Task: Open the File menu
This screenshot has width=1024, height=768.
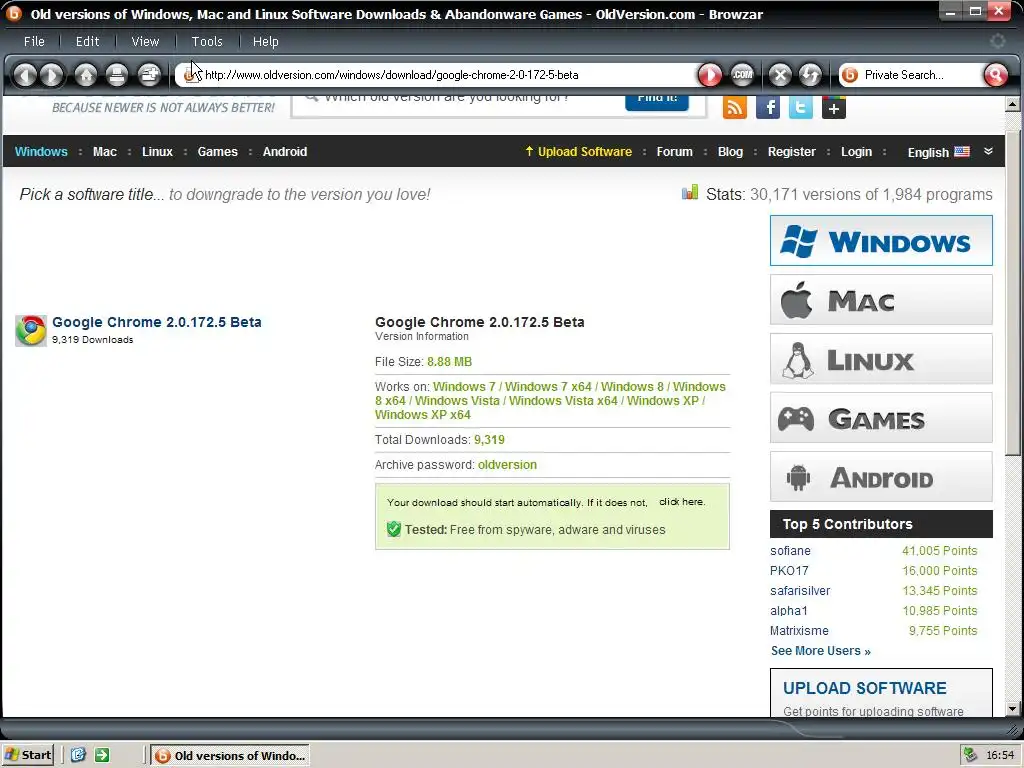Action: pos(34,42)
